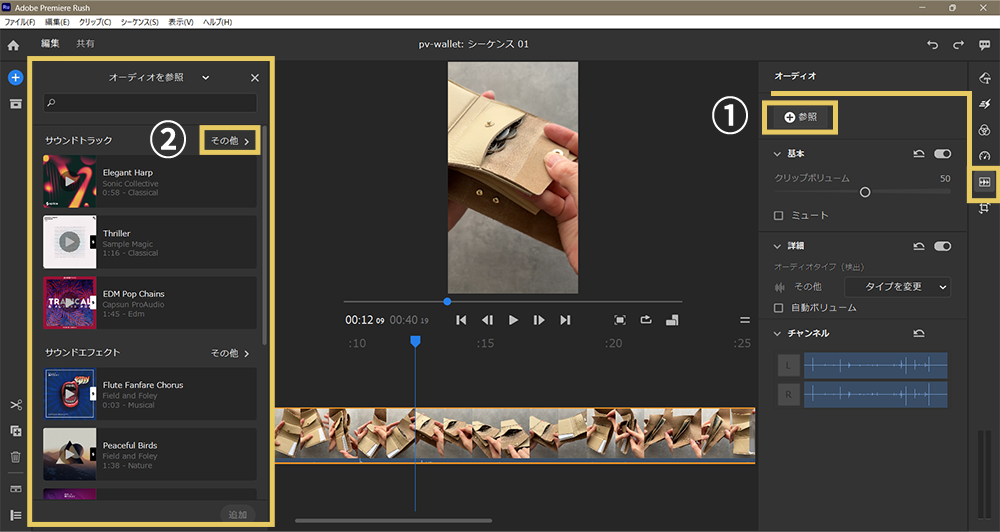Close the audio browser panel
1000x532 pixels.
[254, 78]
